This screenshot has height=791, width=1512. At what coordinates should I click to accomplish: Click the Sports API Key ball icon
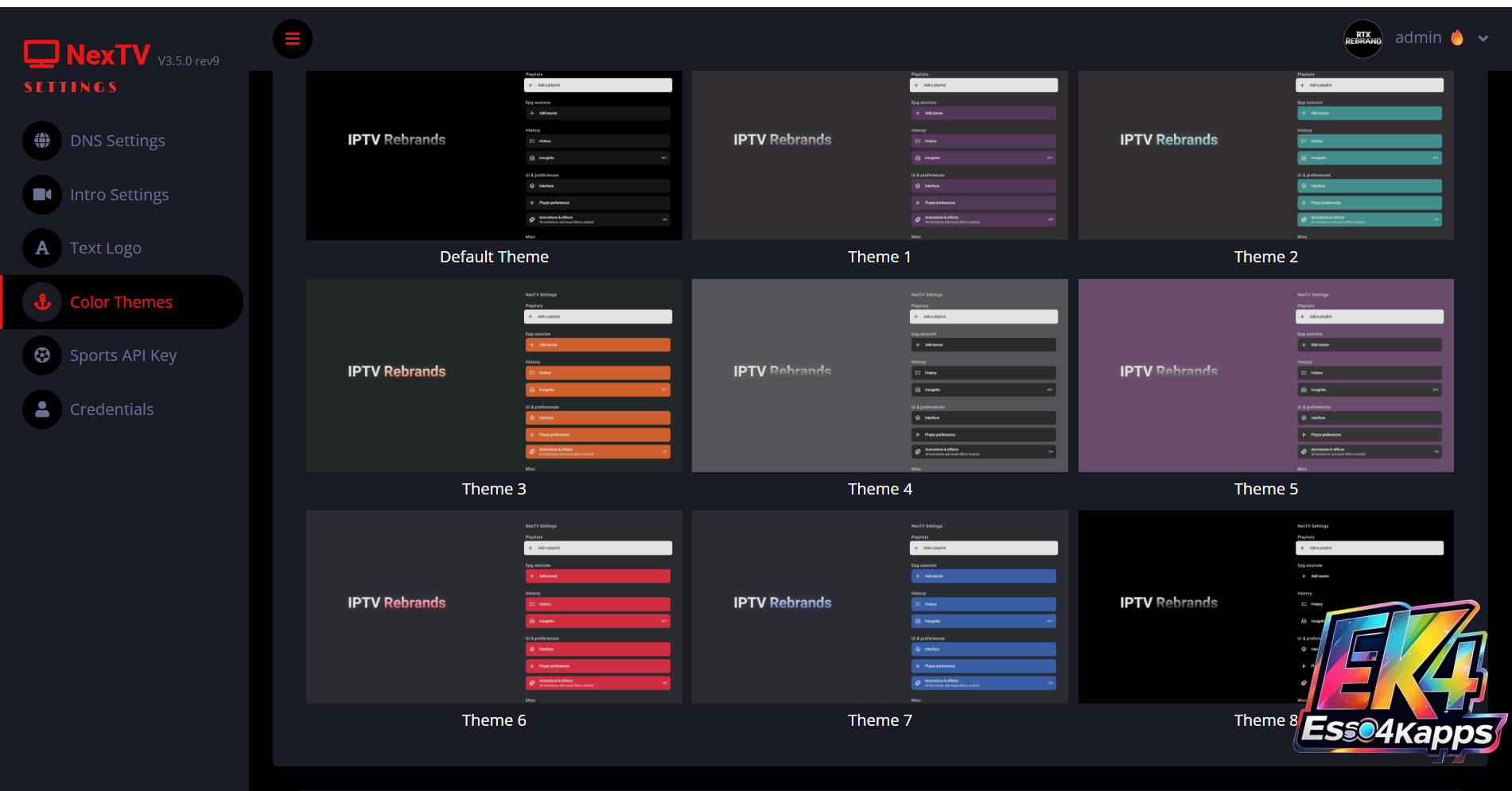(42, 355)
